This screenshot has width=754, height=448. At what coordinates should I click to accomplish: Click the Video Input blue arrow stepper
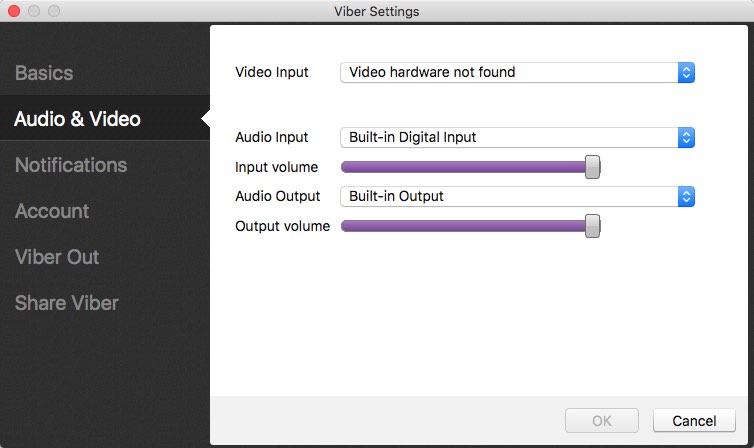click(x=686, y=72)
